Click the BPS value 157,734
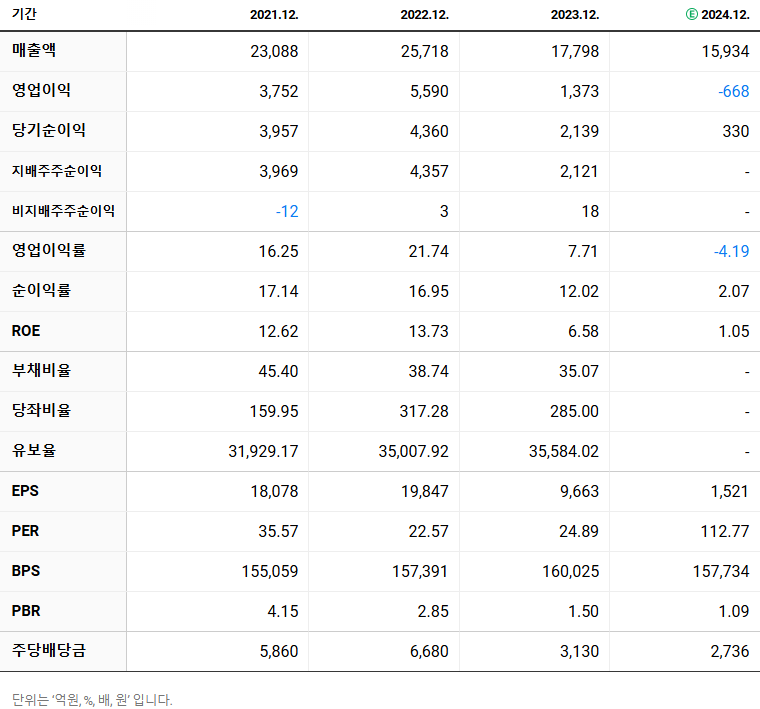 pos(721,571)
